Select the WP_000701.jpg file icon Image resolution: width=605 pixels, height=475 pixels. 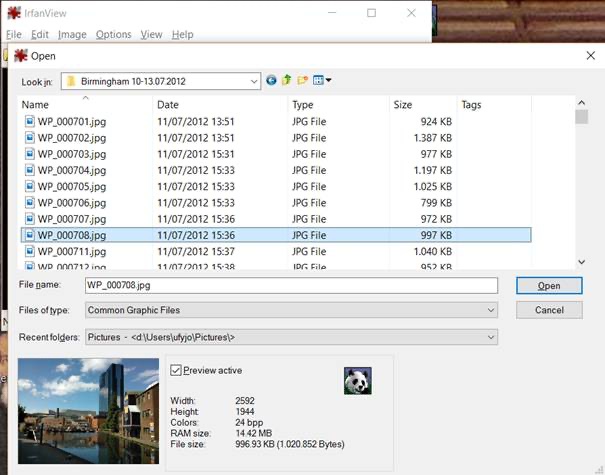tap(30, 122)
